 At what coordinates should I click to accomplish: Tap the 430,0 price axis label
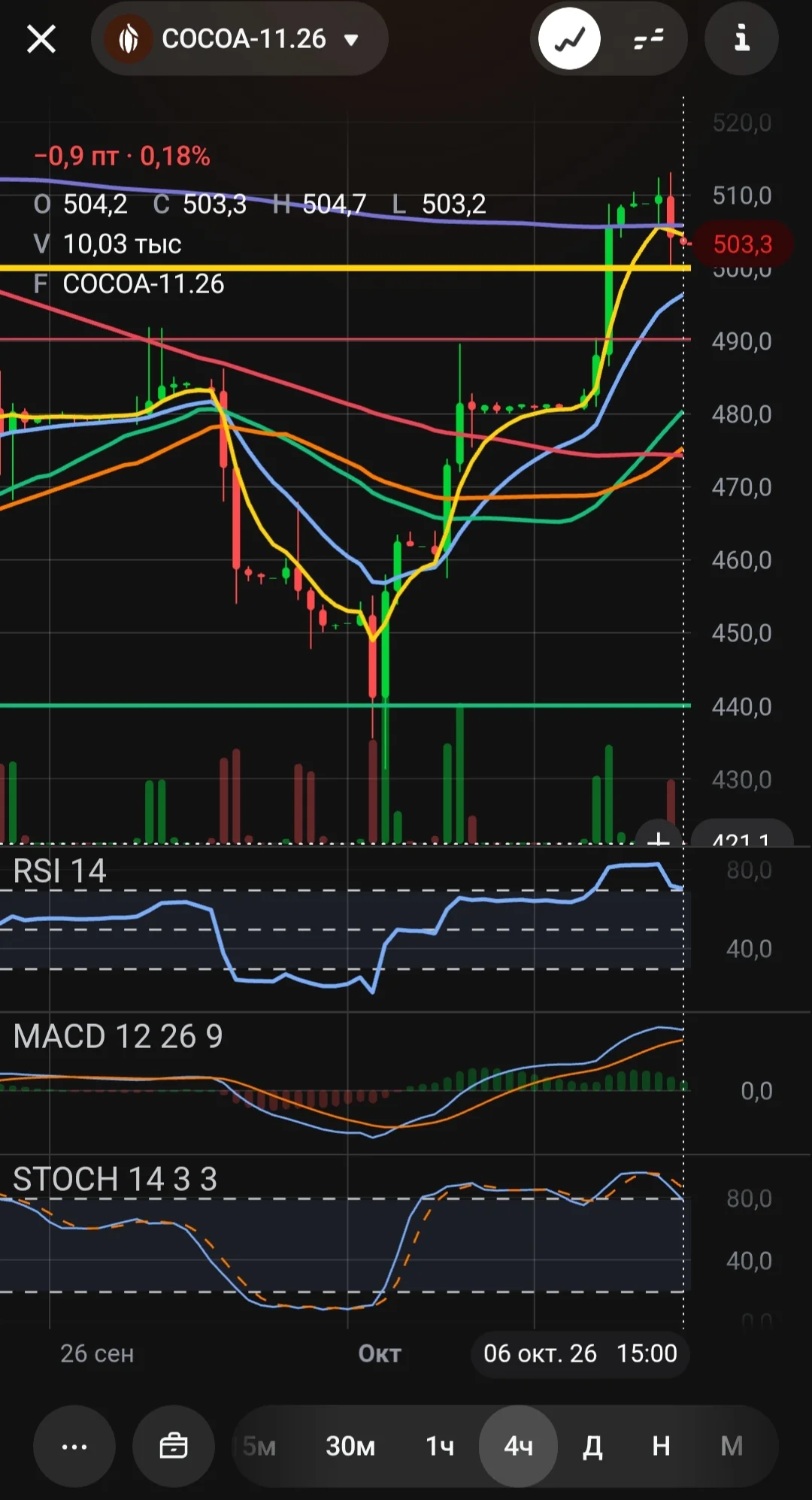(742, 780)
